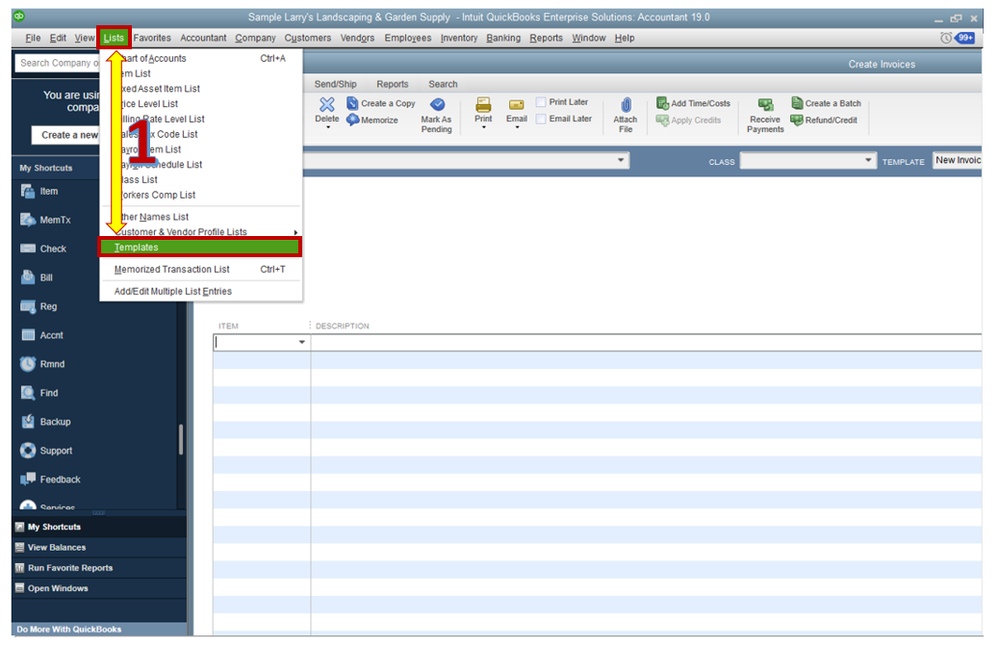
Task: Open the Accnt shortcut in sidebar
Action: [x=42, y=335]
